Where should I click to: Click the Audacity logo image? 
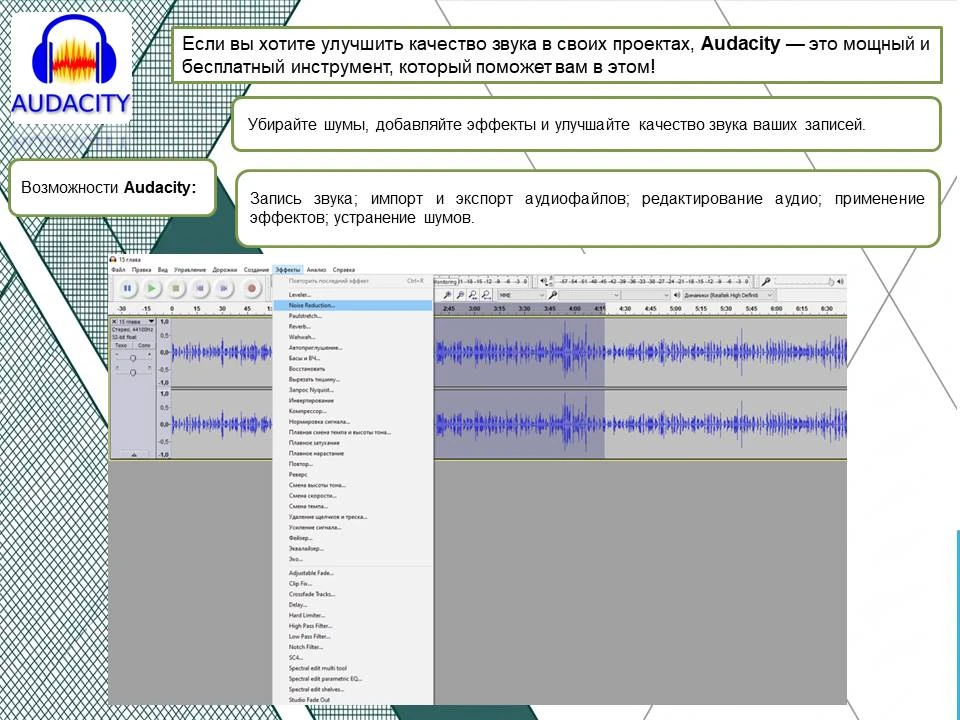(71, 67)
